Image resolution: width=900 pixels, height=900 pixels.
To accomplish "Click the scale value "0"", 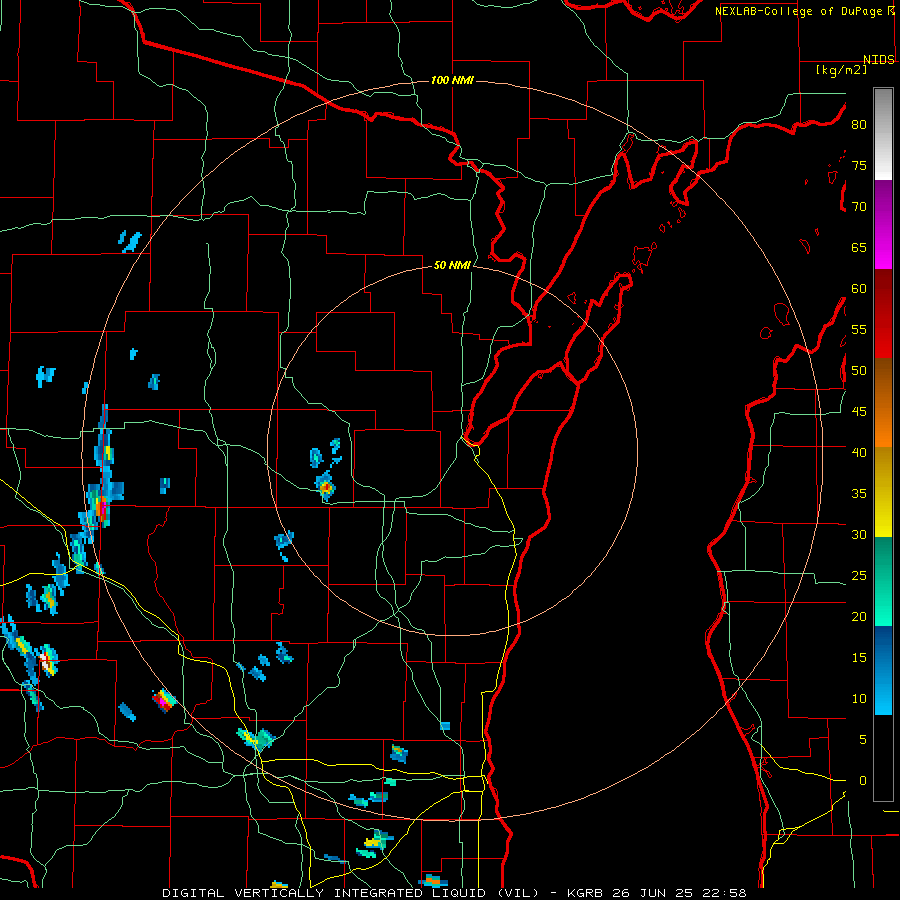I will click(x=863, y=781).
